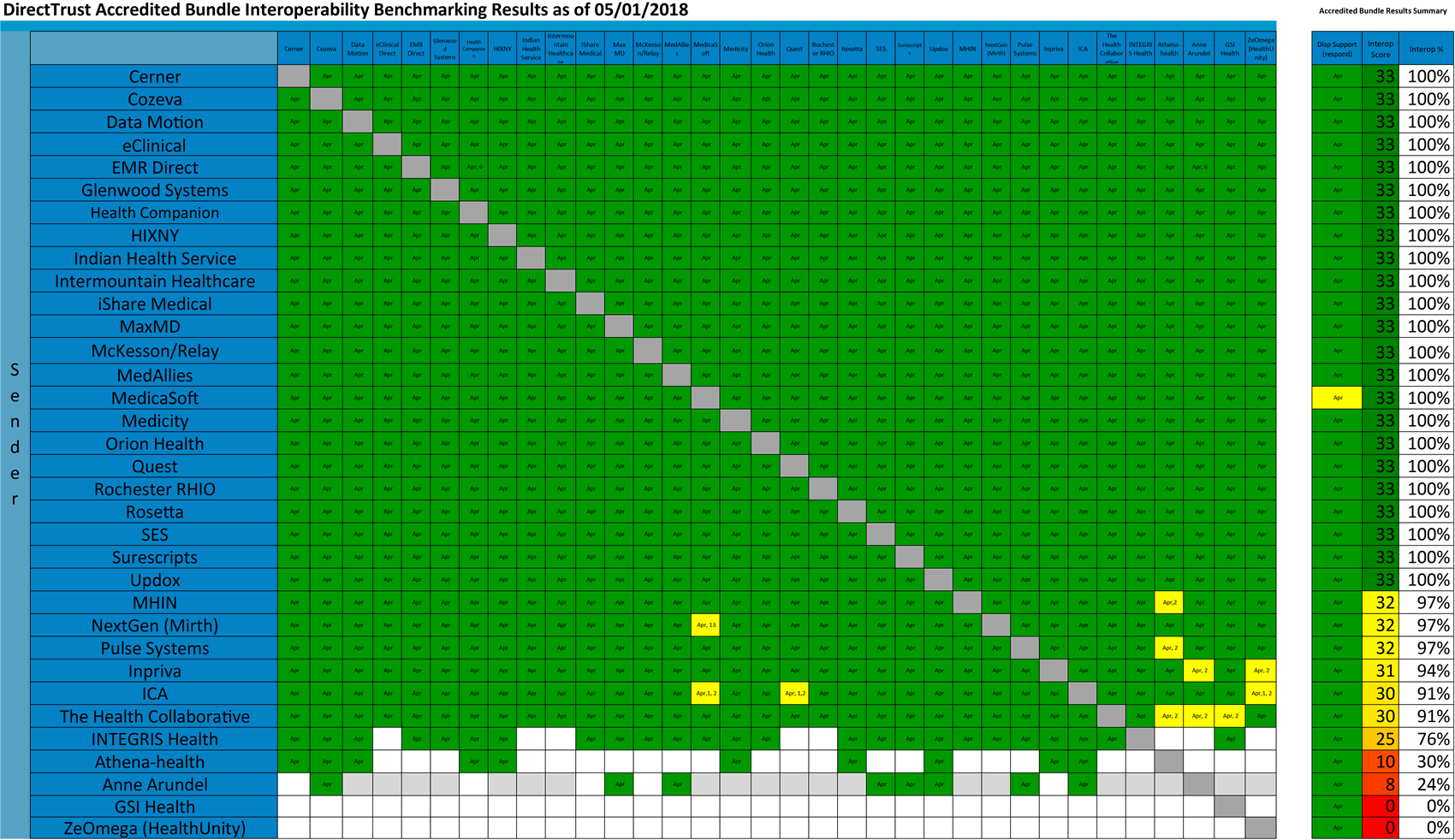The width and height of the screenshot is (1455, 840).
Task: Select the Cozeva sender row label
Action: point(154,99)
